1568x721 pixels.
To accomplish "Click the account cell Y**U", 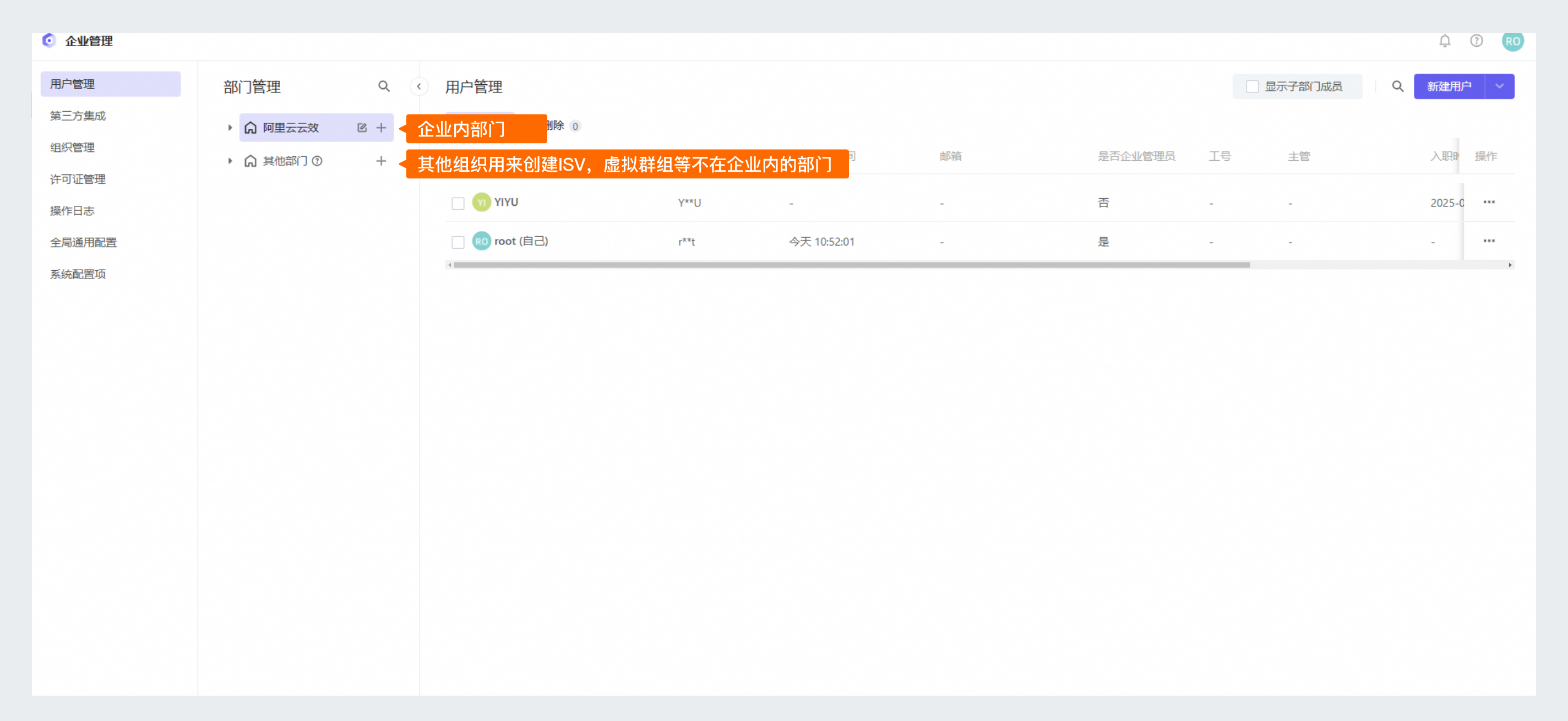I will click(689, 203).
